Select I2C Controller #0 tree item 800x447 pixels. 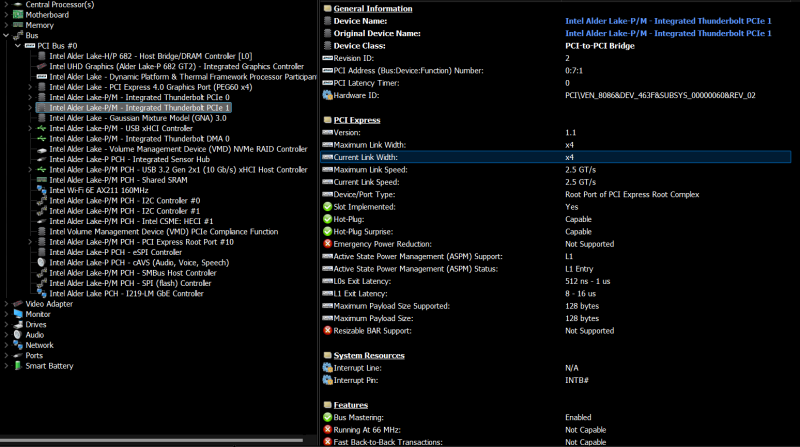click(124, 201)
